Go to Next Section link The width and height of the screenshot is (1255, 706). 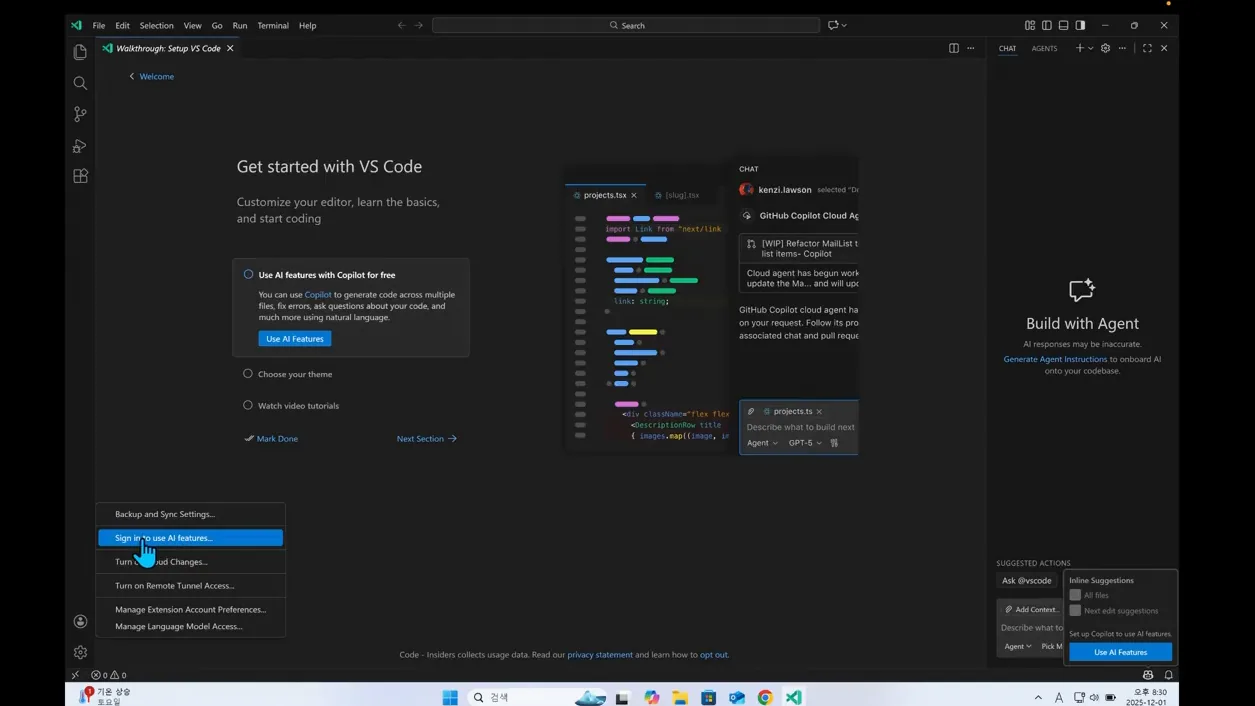[427, 438]
